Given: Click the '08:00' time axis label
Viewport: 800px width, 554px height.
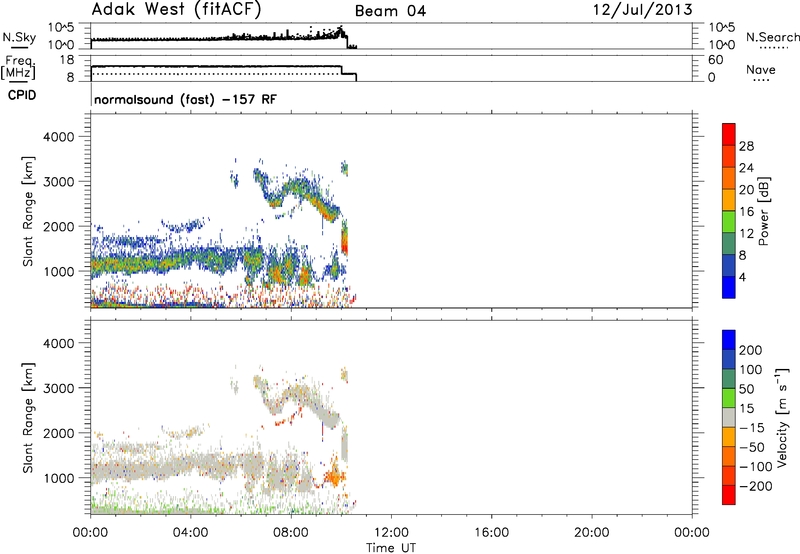Looking at the screenshot, I should pos(291,533).
